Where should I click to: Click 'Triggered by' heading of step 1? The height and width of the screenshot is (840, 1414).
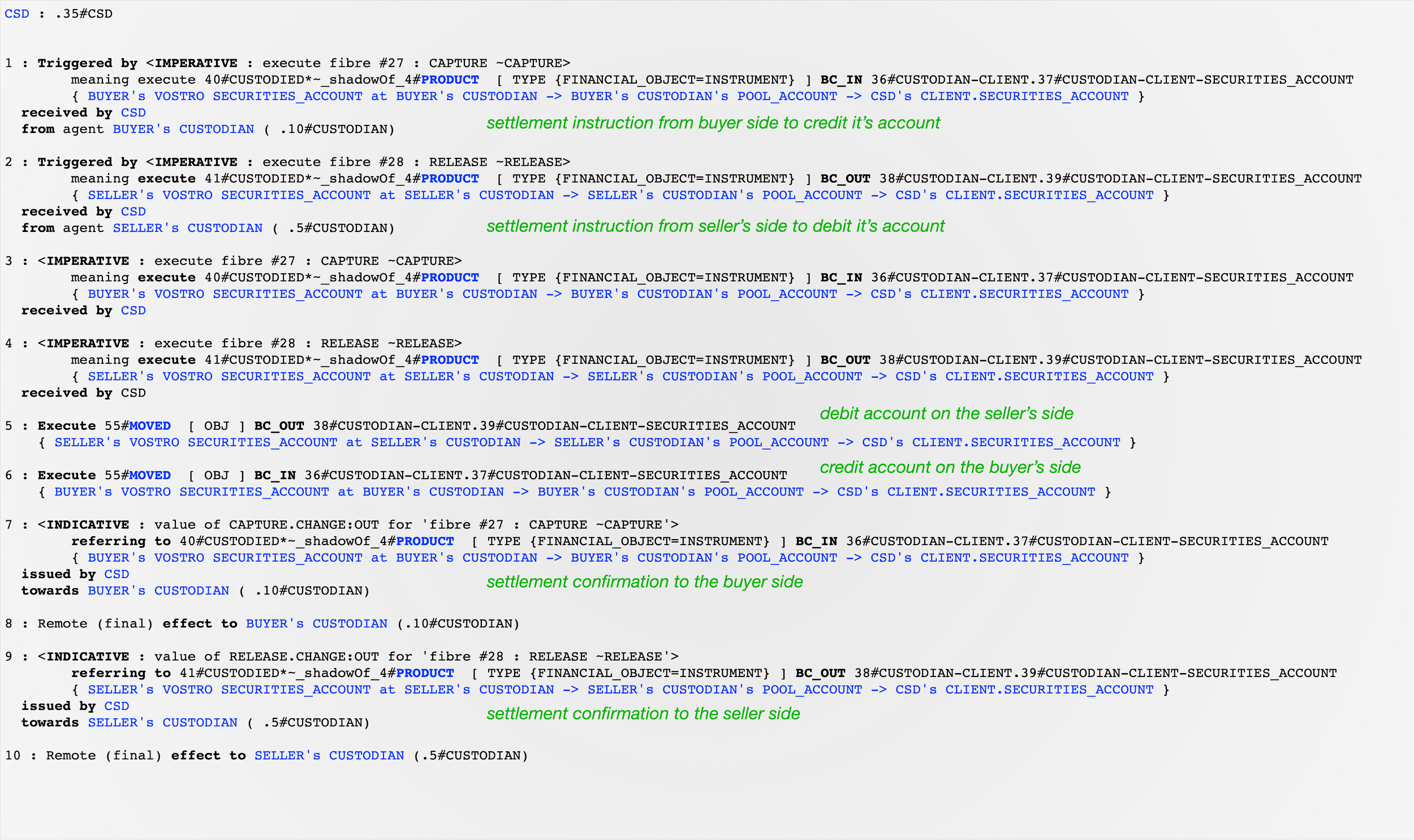coord(87,63)
